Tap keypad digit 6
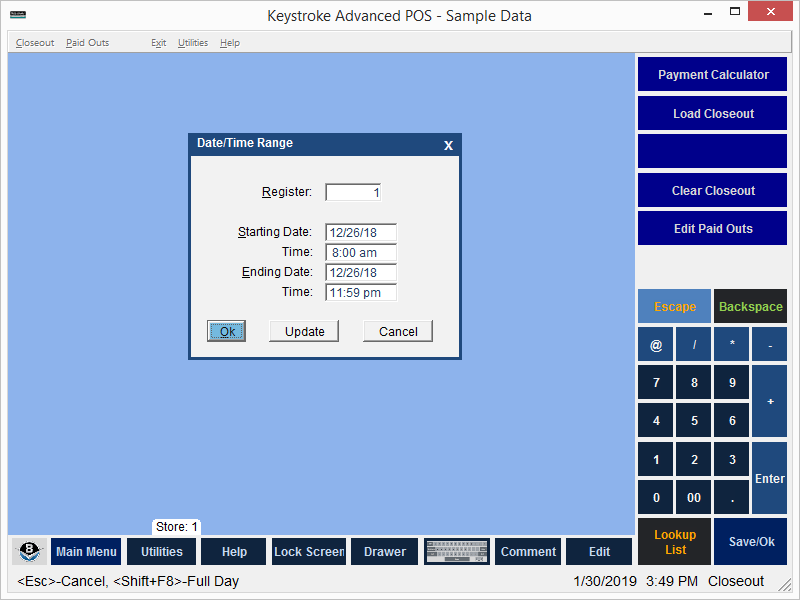Viewport: 800px width, 600px height. [x=732, y=420]
